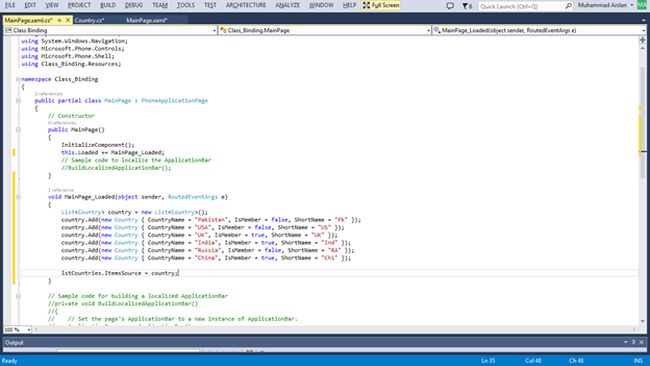Close the MainPage.xaml.cs tab
This screenshot has width=650, height=366.
[68, 20]
